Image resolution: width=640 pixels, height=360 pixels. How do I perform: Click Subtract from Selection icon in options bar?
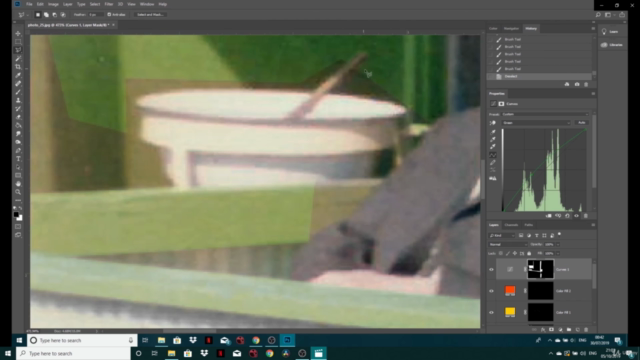click(x=54, y=15)
